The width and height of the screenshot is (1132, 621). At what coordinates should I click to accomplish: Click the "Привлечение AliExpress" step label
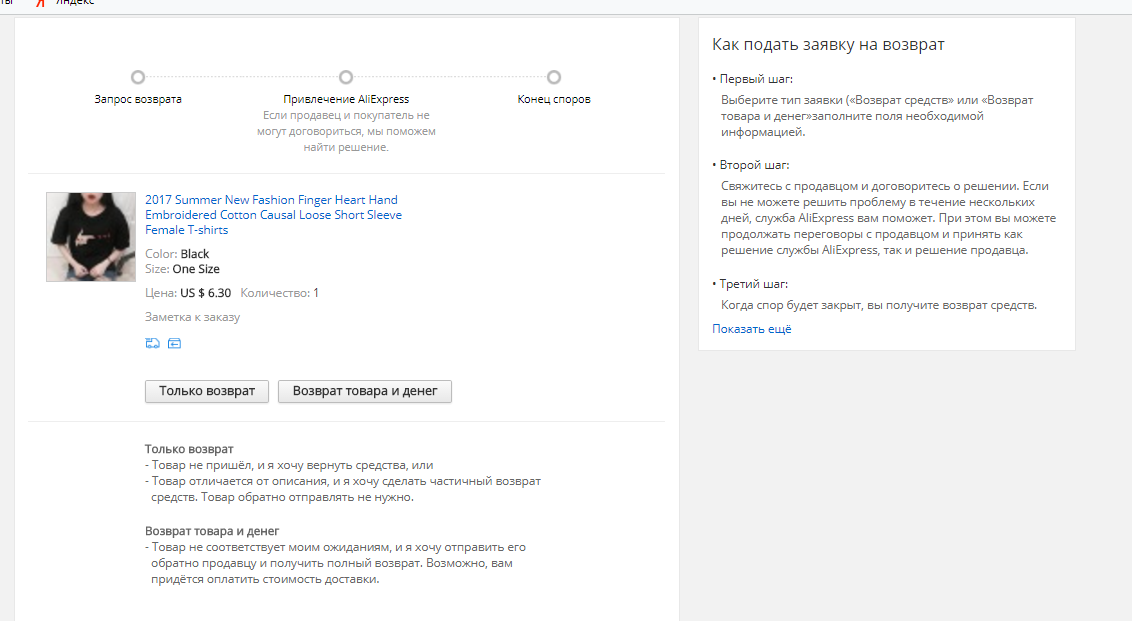pyautogui.click(x=346, y=99)
